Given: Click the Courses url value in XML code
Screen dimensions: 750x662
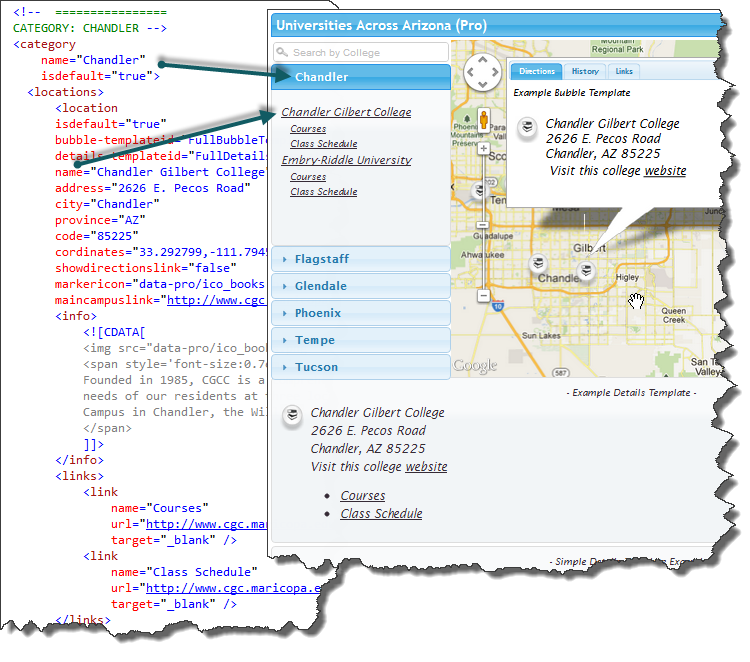Looking at the screenshot, I should tap(207, 524).
